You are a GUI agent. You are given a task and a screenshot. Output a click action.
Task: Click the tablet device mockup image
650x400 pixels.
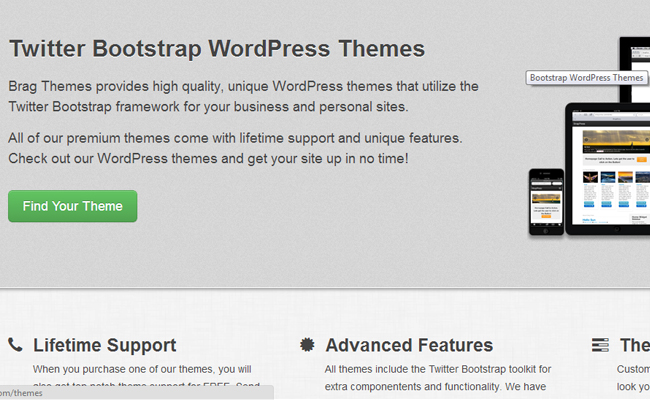pyautogui.click(x=608, y=169)
